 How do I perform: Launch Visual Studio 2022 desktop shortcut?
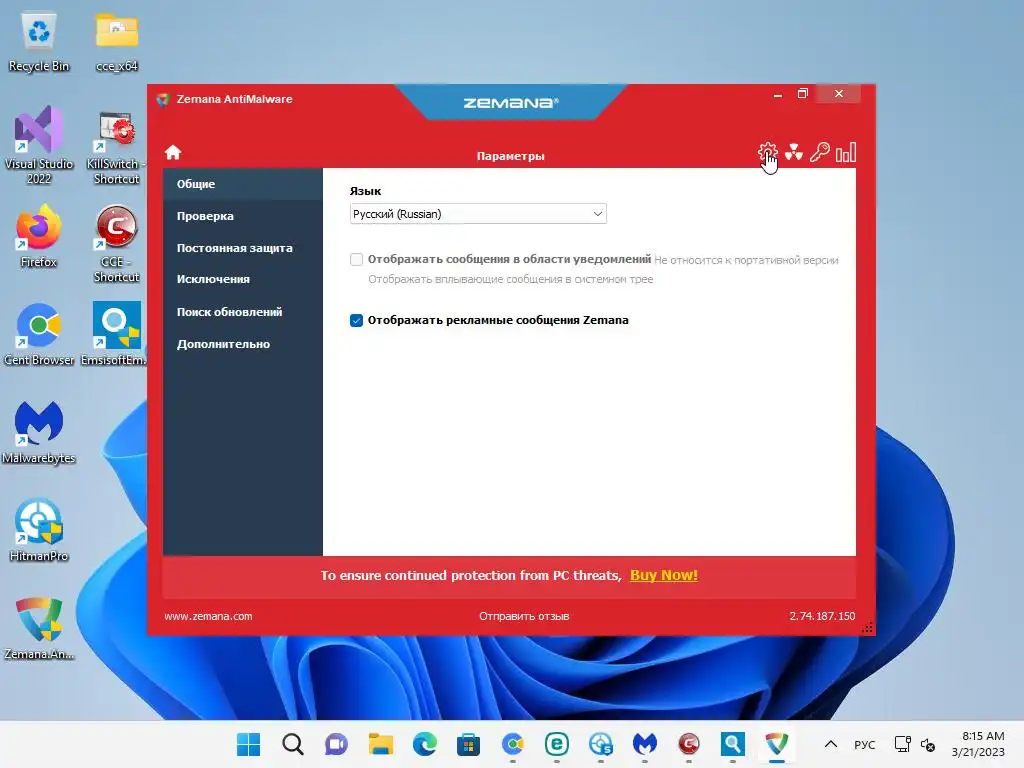pyautogui.click(x=39, y=146)
